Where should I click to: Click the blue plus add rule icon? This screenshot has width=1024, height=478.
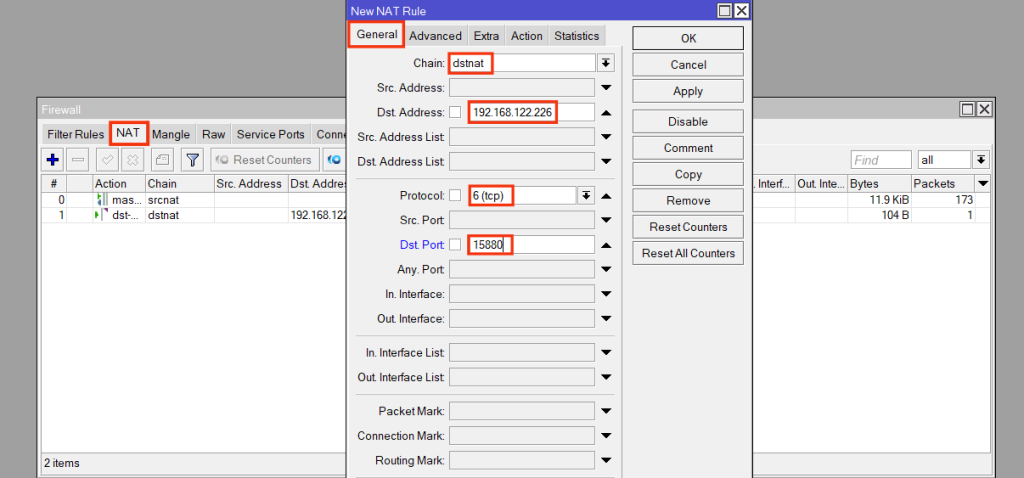pyautogui.click(x=53, y=160)
